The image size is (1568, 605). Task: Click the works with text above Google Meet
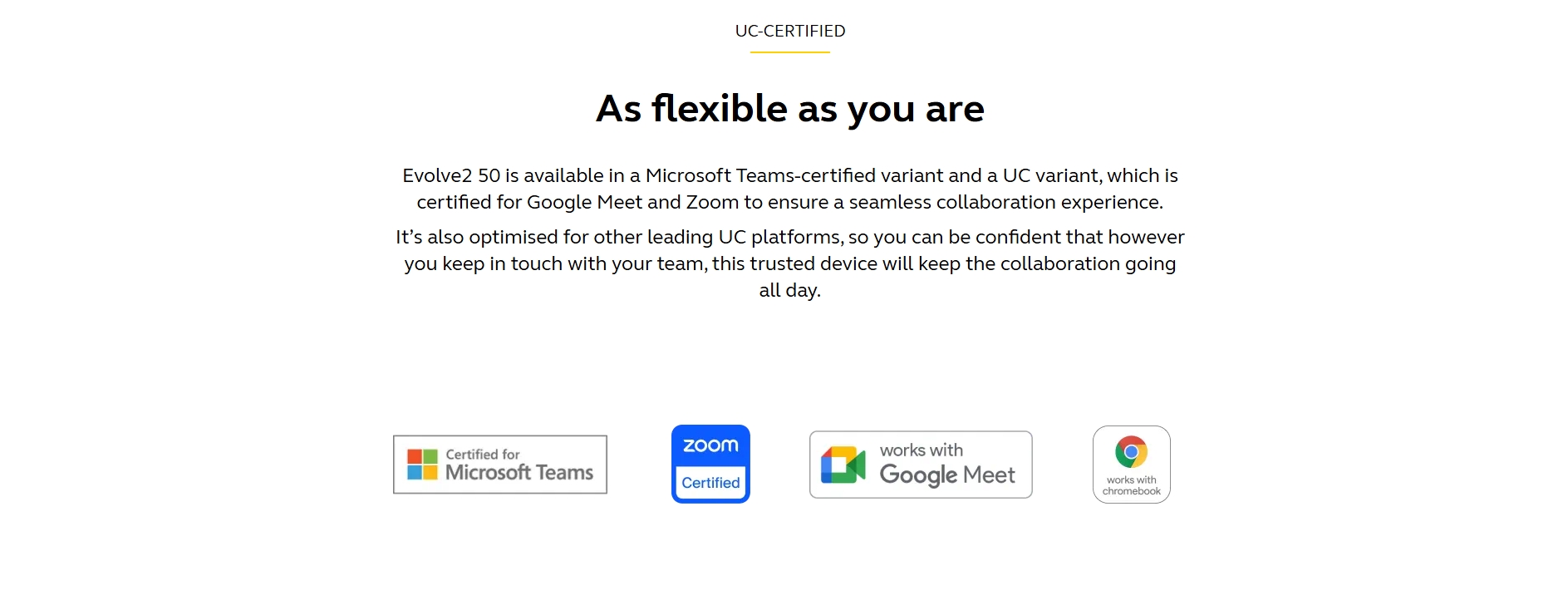tap(922, 450)
